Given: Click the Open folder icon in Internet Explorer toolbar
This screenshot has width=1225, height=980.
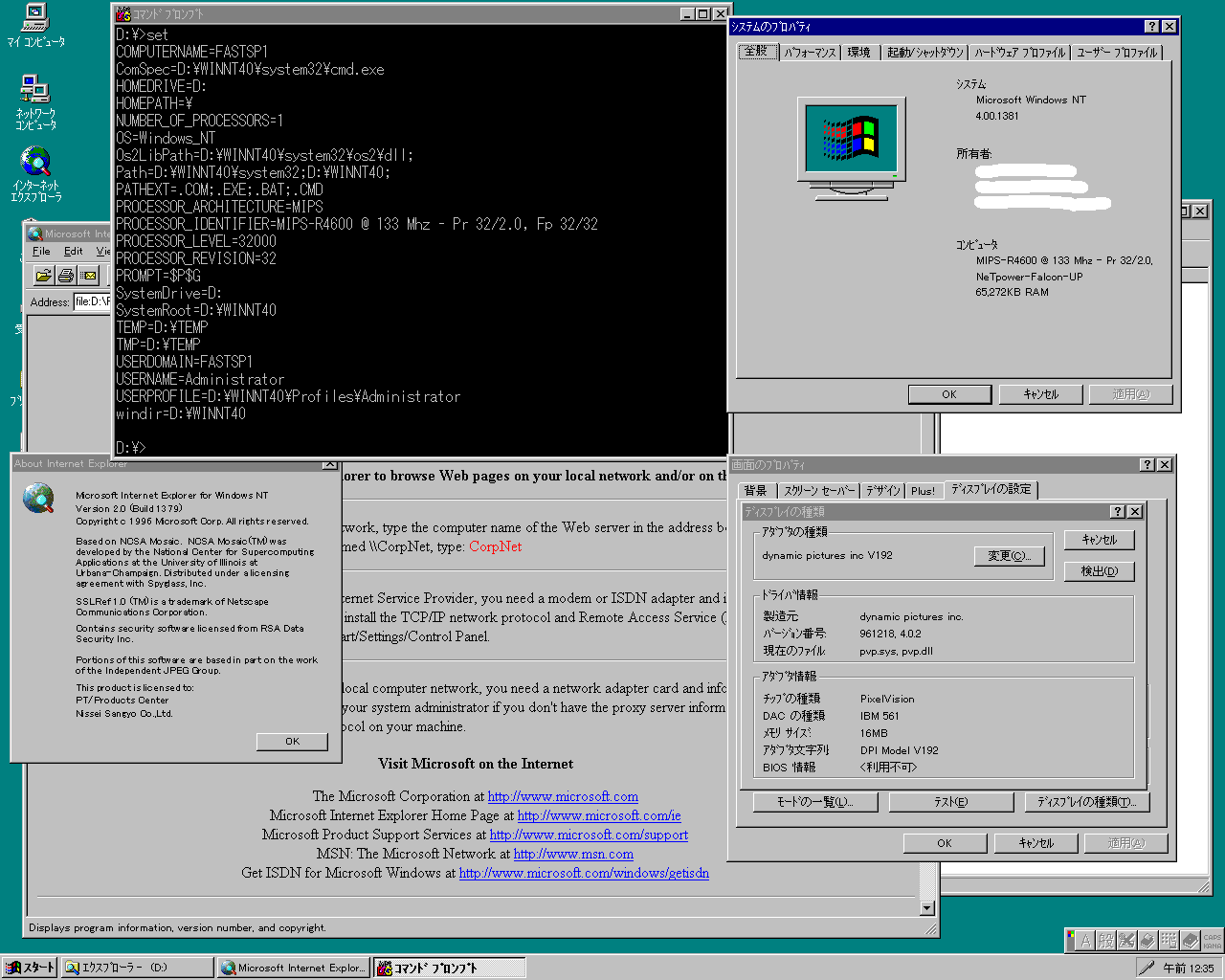Looking at the screenshot, I should 44,276.
